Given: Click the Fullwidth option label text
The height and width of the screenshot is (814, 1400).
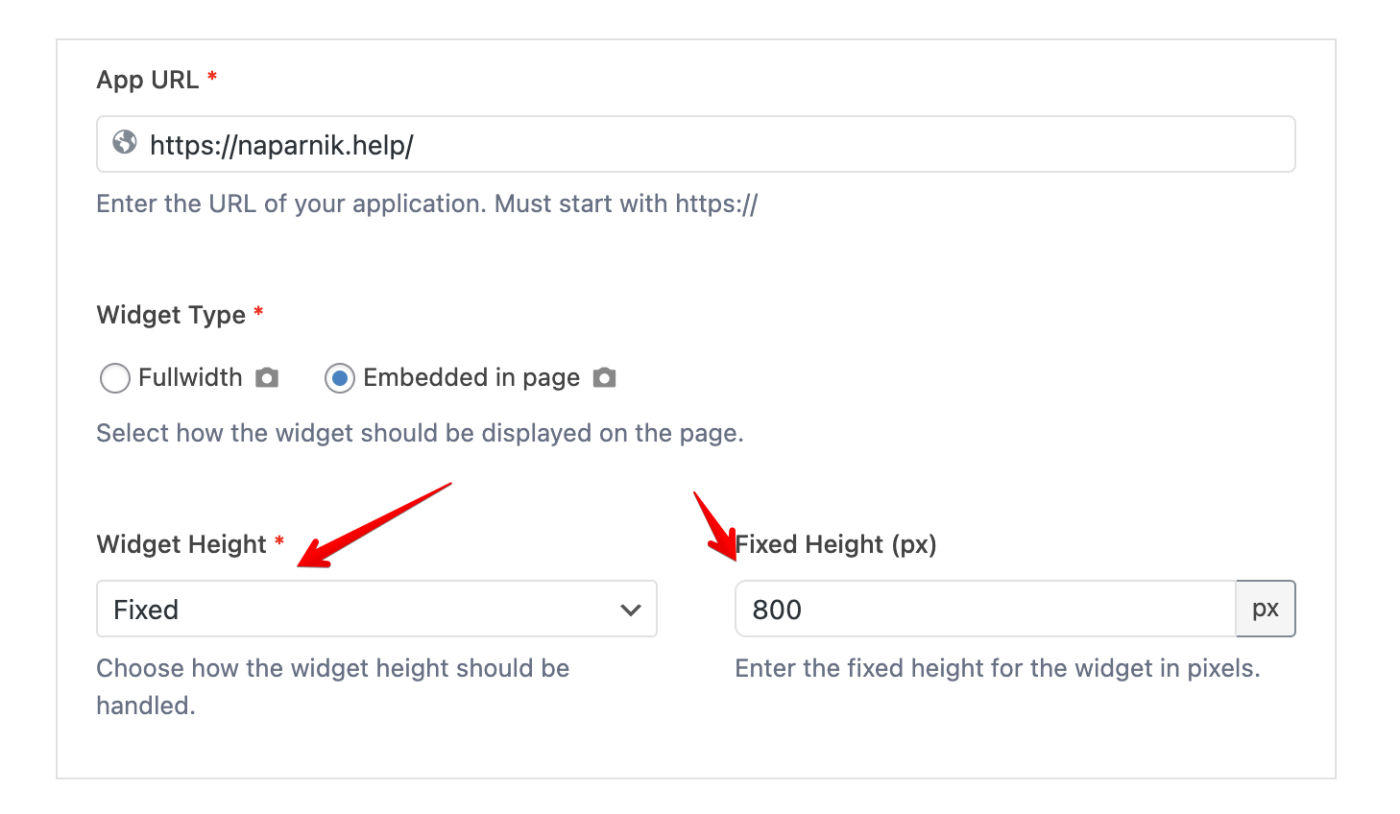Looking at the screenshot, I should [190, 378].
